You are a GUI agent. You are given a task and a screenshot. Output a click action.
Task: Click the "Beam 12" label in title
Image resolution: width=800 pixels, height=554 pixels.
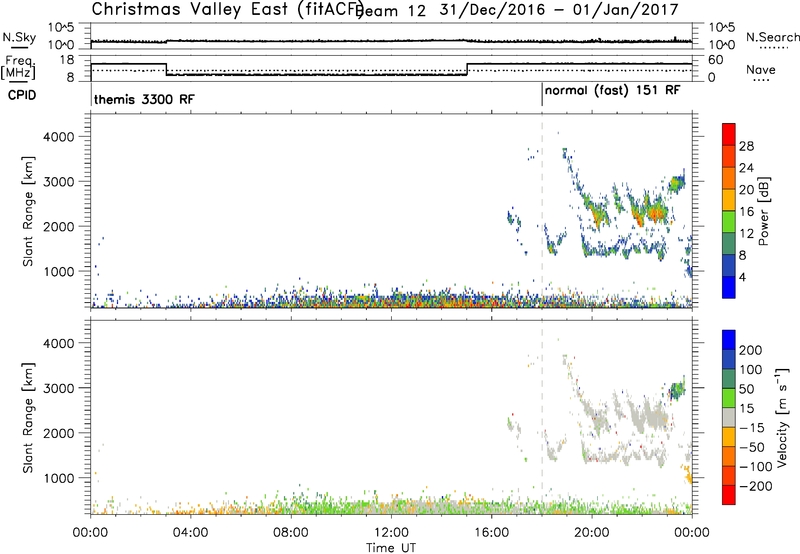click(x=392, y=11)
